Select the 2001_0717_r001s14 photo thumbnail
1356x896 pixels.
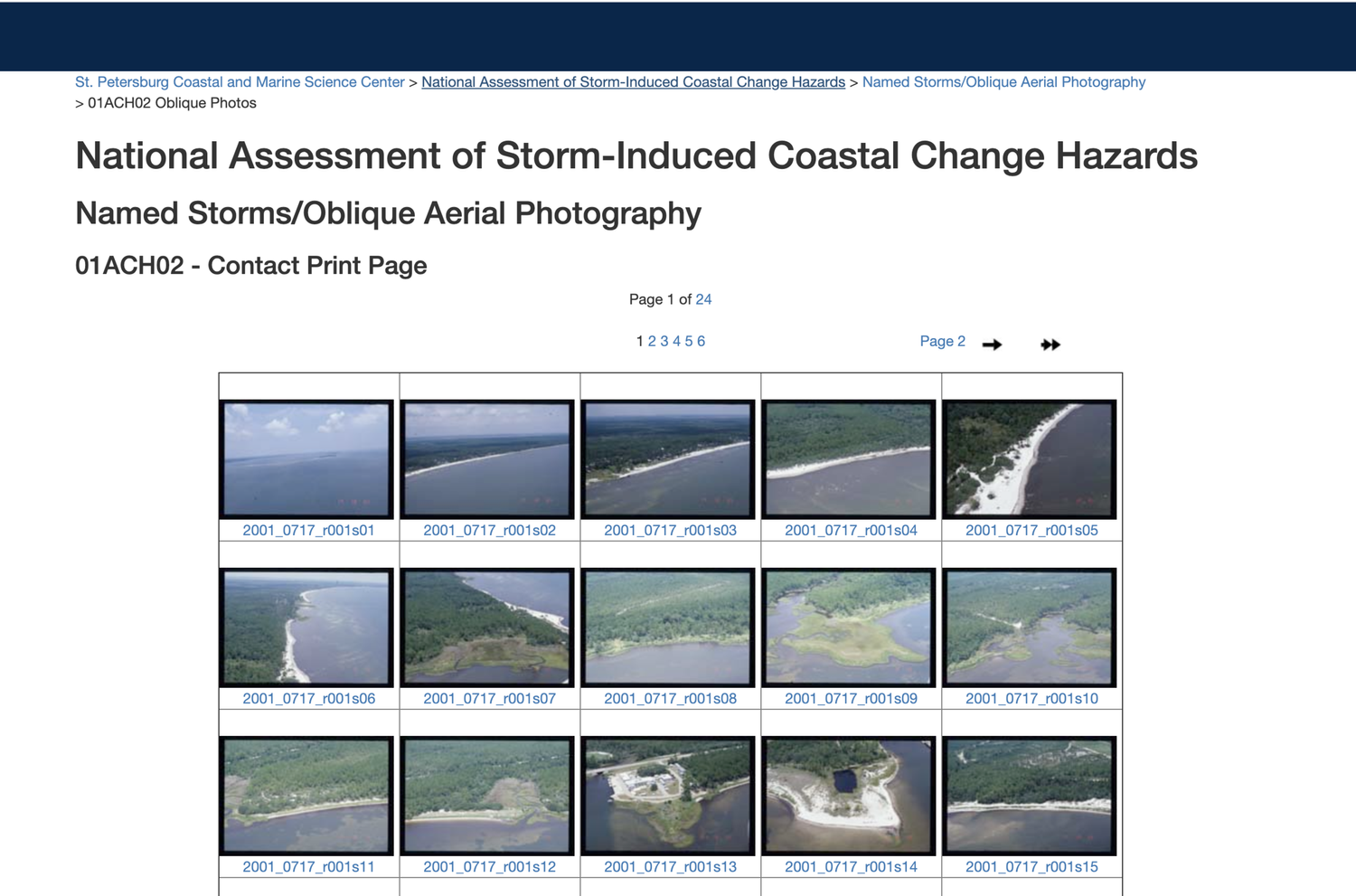click(849, 796)
